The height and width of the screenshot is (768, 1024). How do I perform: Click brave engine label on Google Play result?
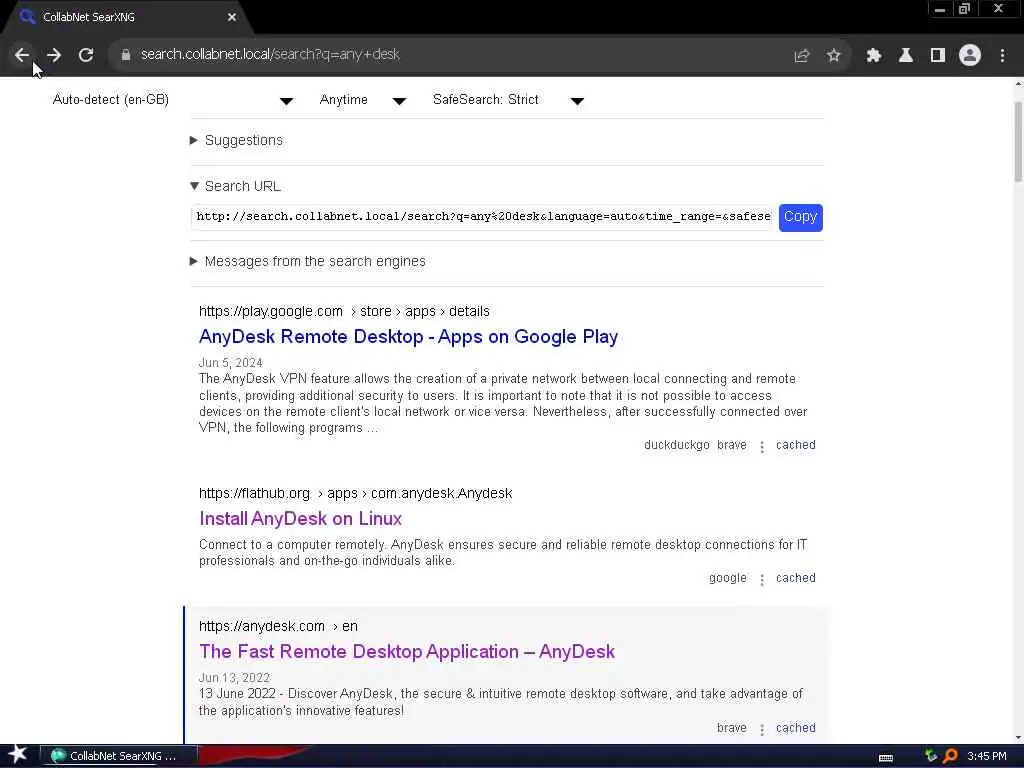click(731, 445)
